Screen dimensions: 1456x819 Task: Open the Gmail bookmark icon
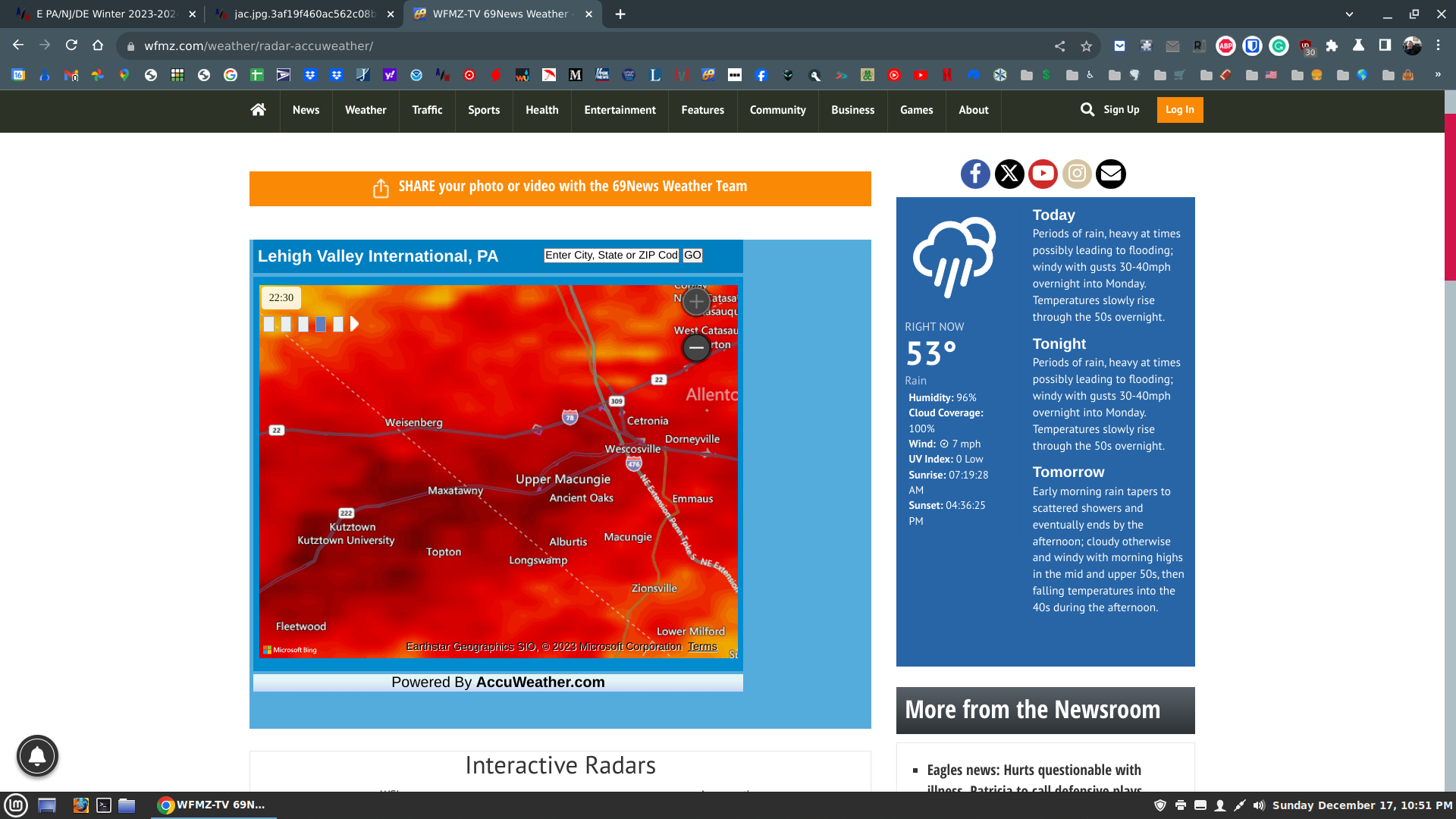point(71,75)
